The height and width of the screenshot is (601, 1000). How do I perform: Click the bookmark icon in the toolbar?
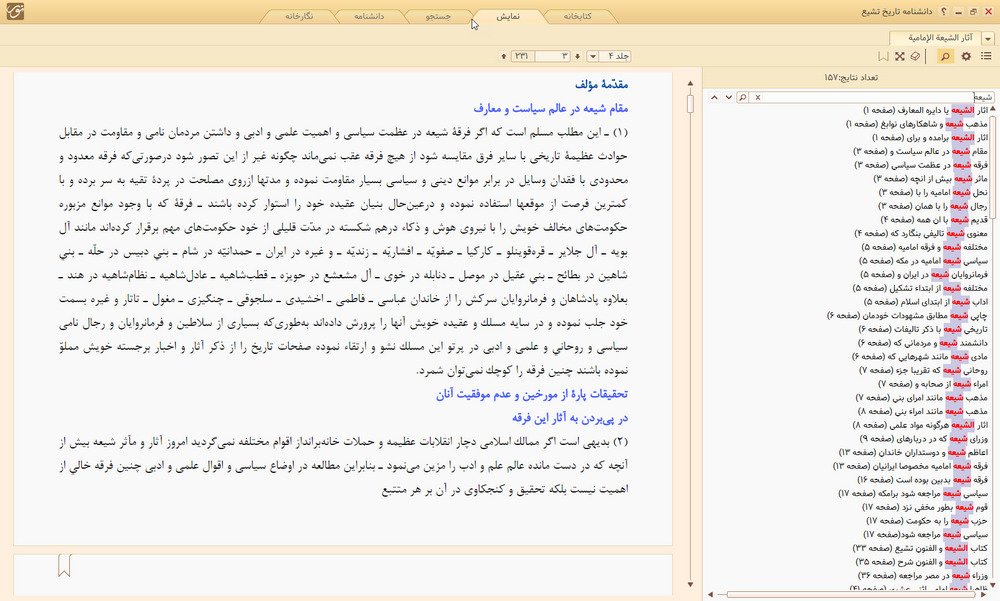(883, 56)
